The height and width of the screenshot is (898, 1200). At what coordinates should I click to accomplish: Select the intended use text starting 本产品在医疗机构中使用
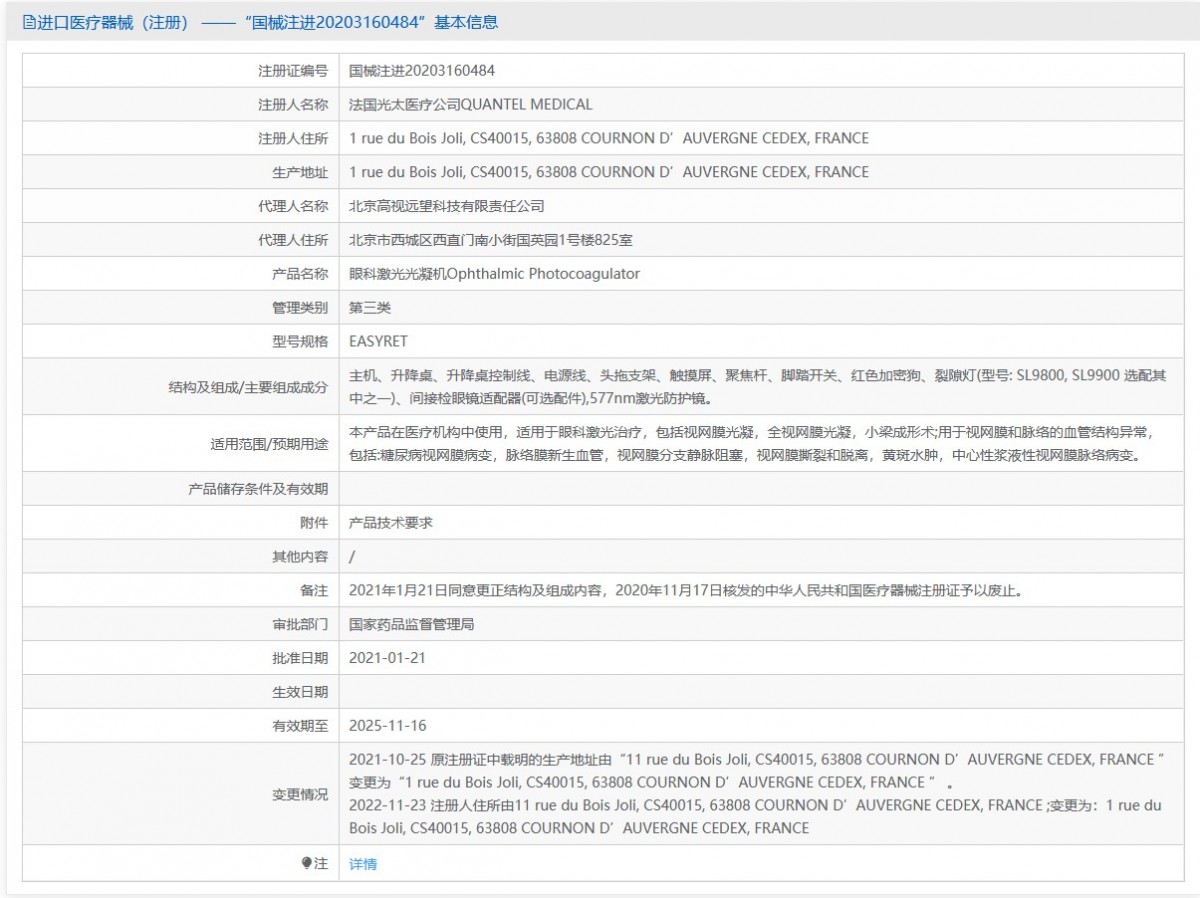click(752, 443)
